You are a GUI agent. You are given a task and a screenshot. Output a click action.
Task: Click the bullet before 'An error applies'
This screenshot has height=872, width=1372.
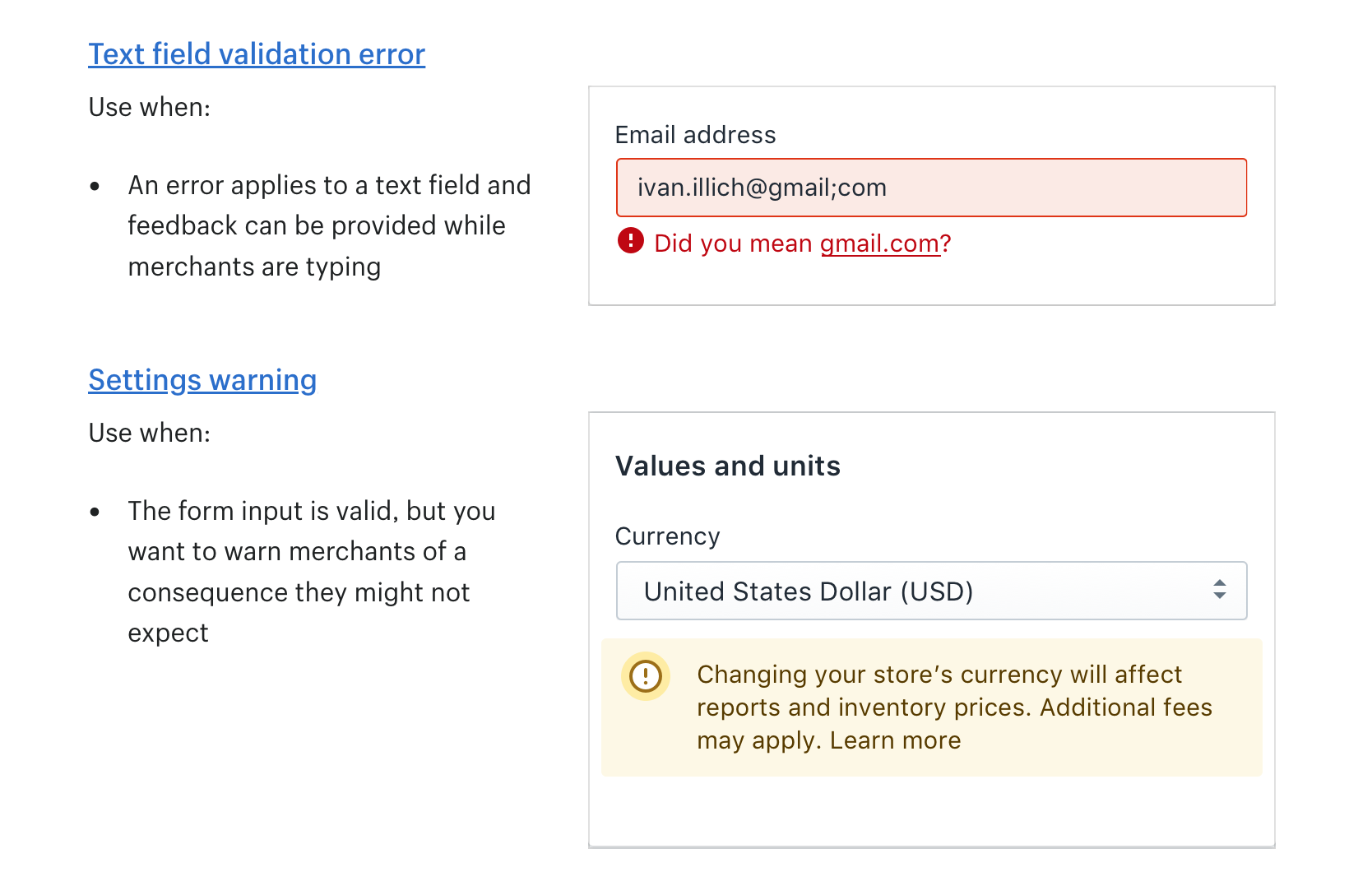95,187
